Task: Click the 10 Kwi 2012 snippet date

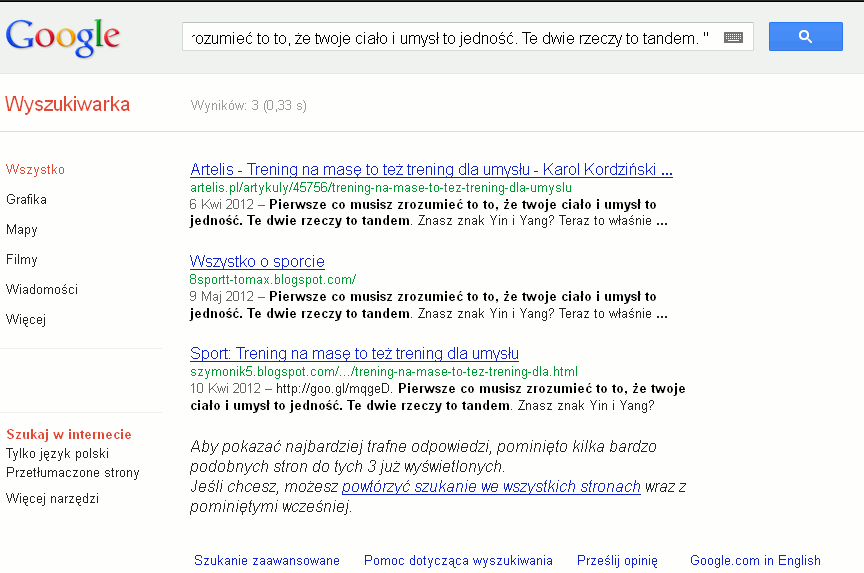Action: coord(225,388)
